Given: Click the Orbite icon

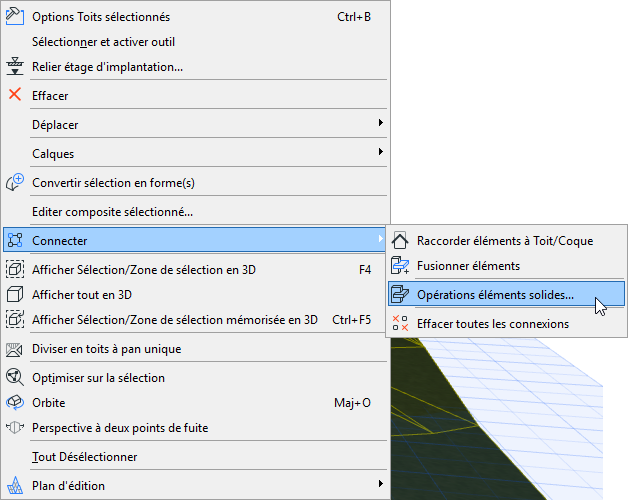Looking at the screenshot, I should click(x=15, y=402).
